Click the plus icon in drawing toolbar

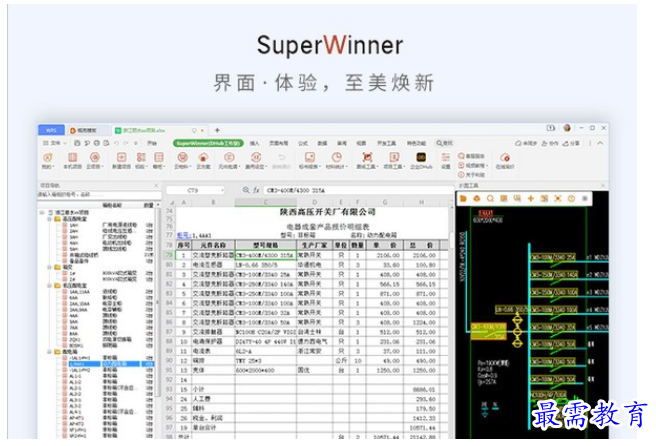[x=530, y=199]
